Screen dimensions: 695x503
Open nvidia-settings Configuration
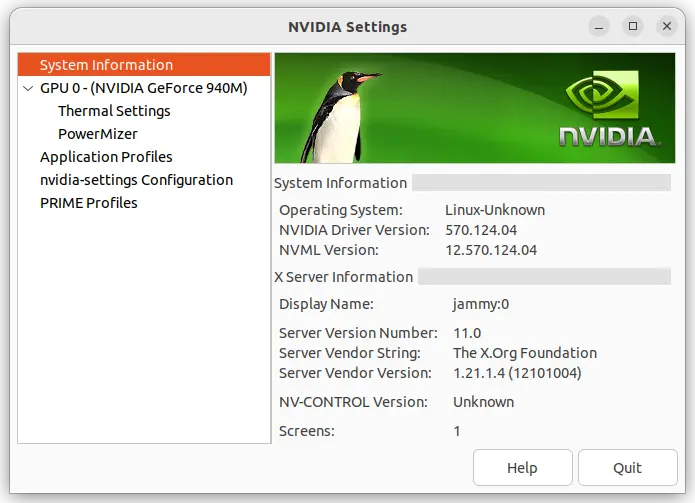[136, 180]
